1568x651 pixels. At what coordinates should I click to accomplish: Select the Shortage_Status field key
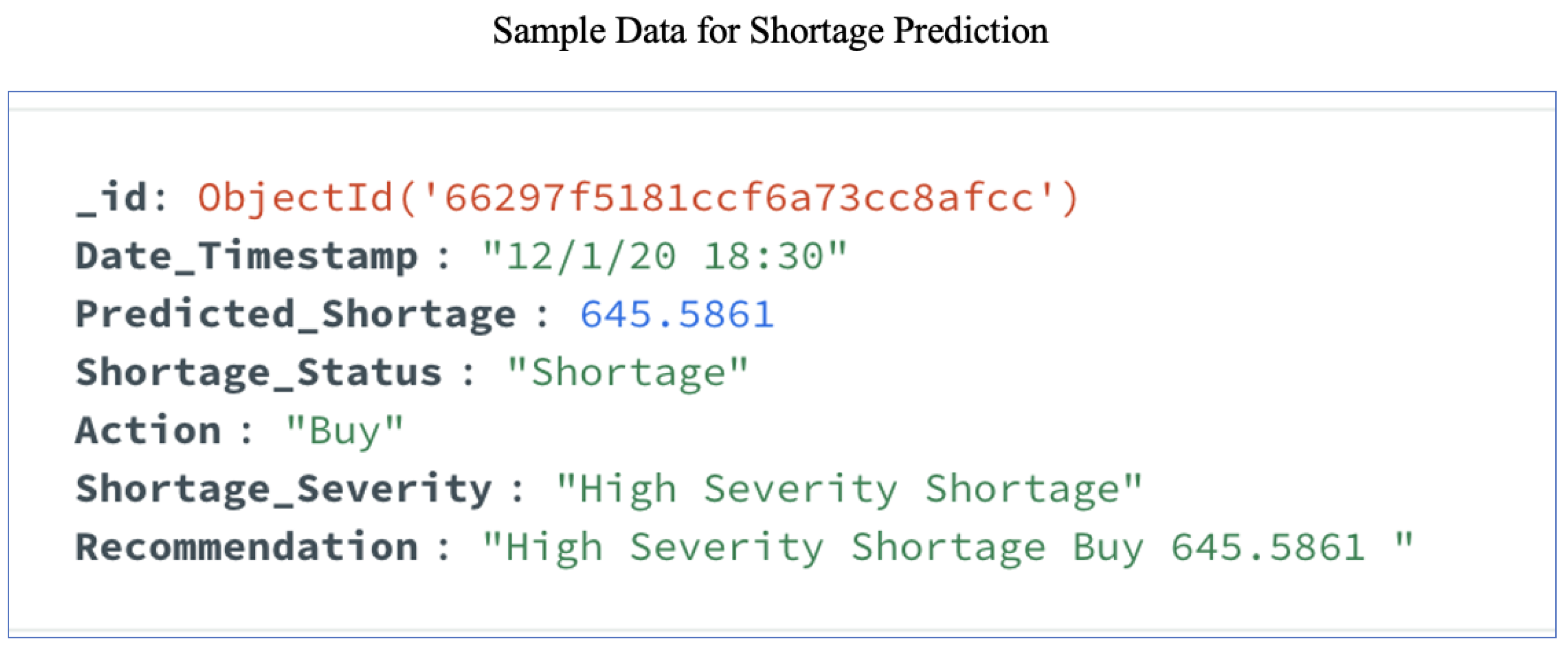pyautogui.click(x=258, y=373)
